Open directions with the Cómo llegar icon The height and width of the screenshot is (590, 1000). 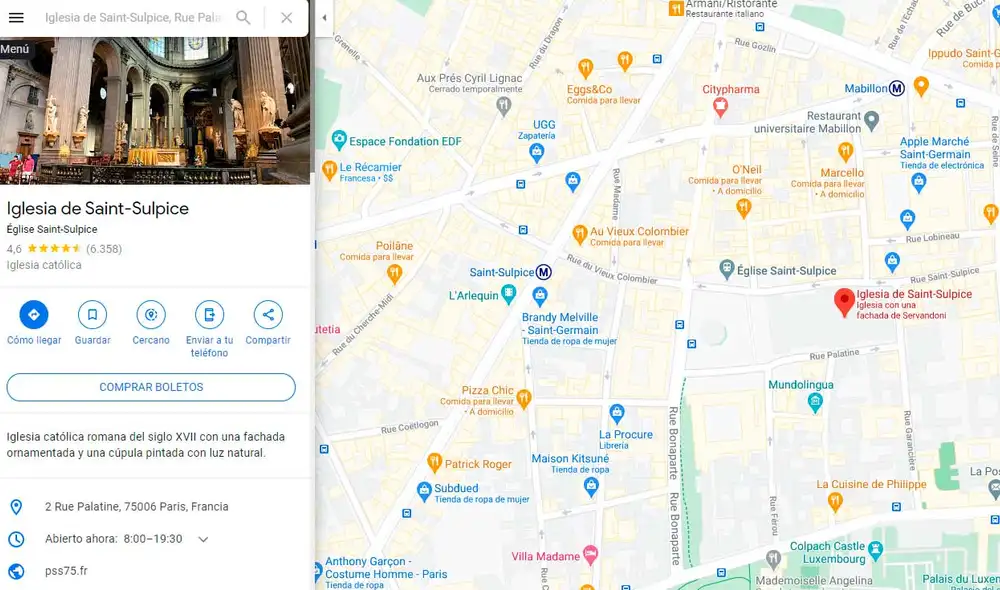(33, 316)
